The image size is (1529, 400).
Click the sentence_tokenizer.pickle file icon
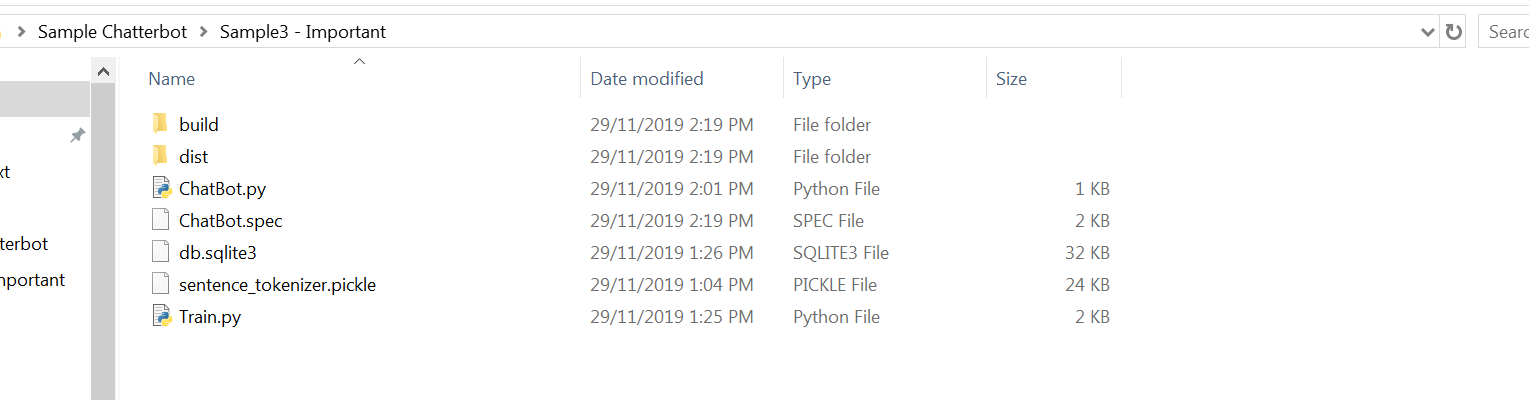tap(160, 284)
